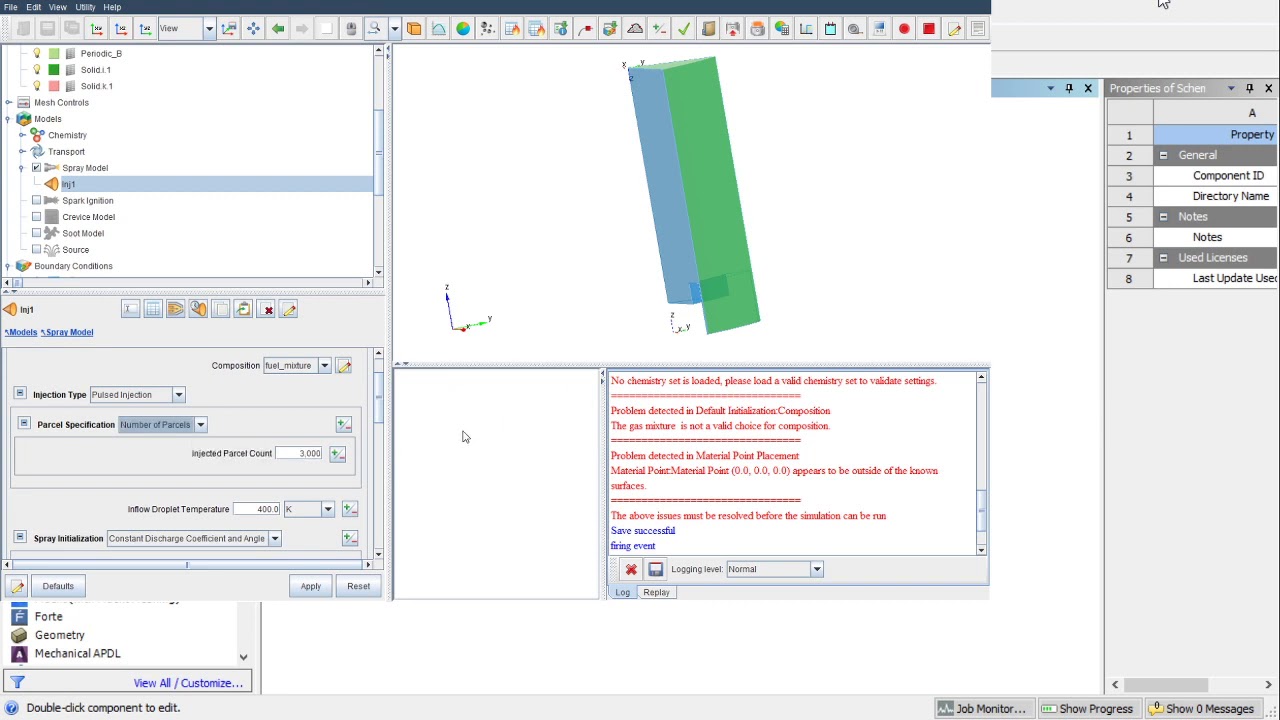
Task: Save the log with floppy disk icon
Action: click(x=655, y=569)
